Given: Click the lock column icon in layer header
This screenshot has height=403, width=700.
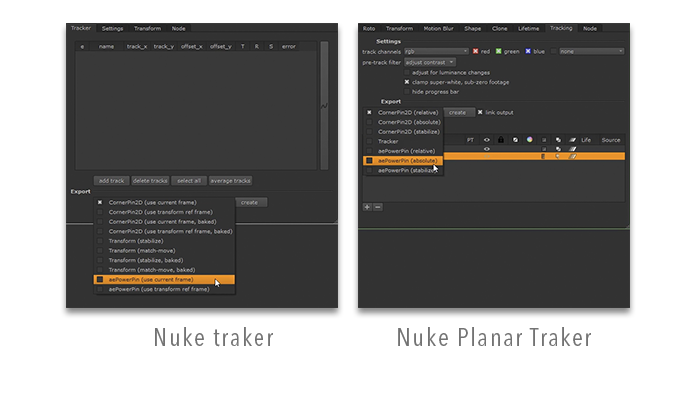Looking at the screenshot, I should pyautogui.click(x=500, y=139).
